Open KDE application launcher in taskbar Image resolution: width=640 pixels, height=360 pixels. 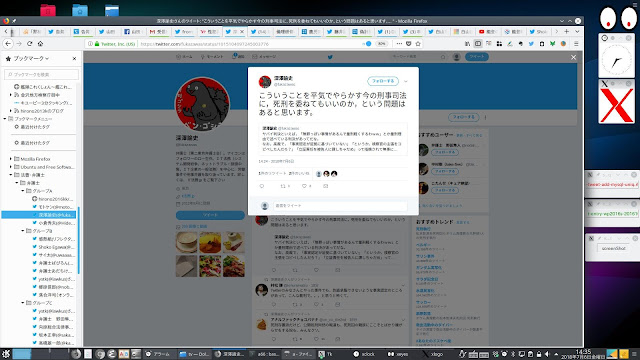click(x=5, y=354)
